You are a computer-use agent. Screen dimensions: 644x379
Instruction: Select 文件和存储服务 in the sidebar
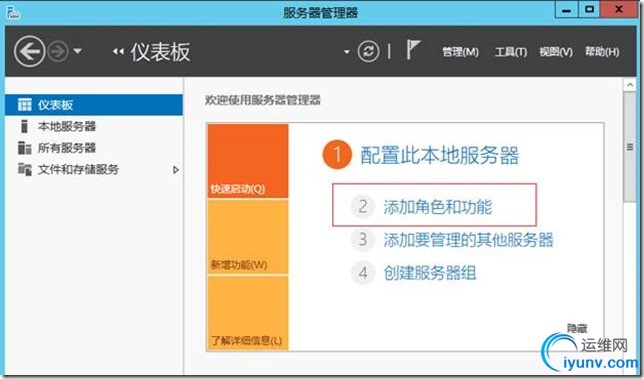tap(94, 169)
